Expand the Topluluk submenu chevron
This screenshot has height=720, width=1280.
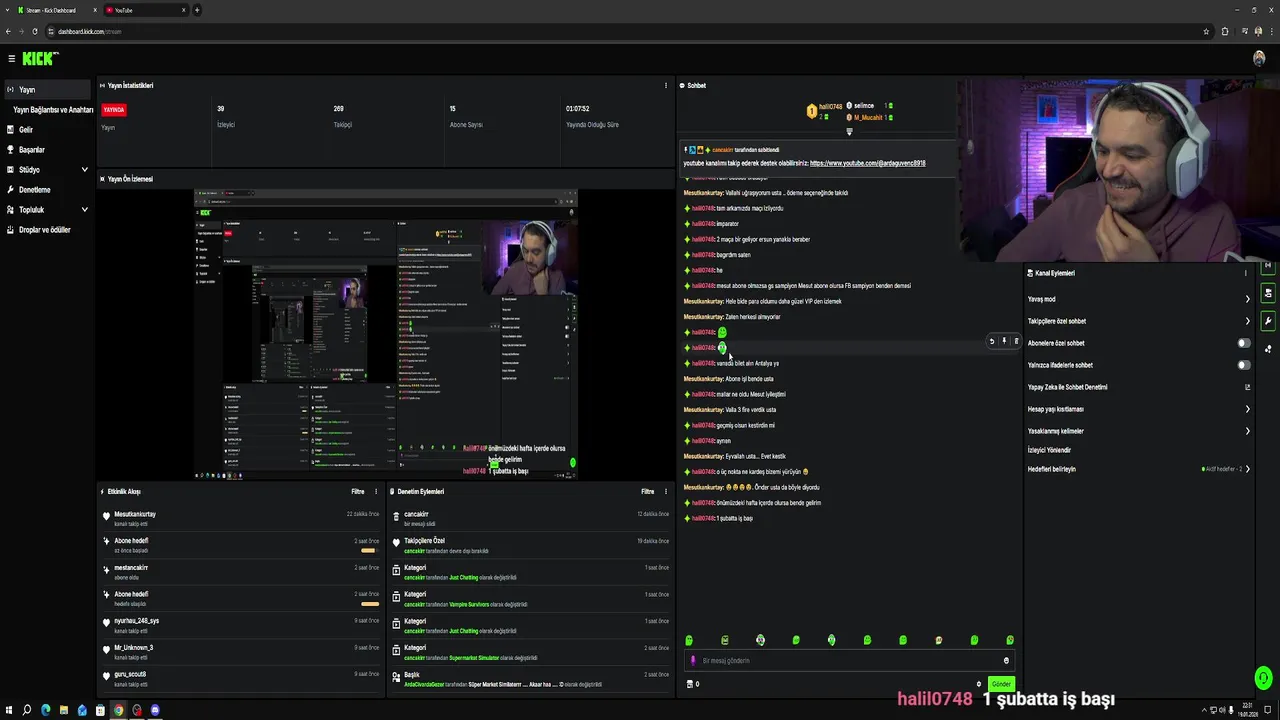pyautogui.click(x=84, y=210)
